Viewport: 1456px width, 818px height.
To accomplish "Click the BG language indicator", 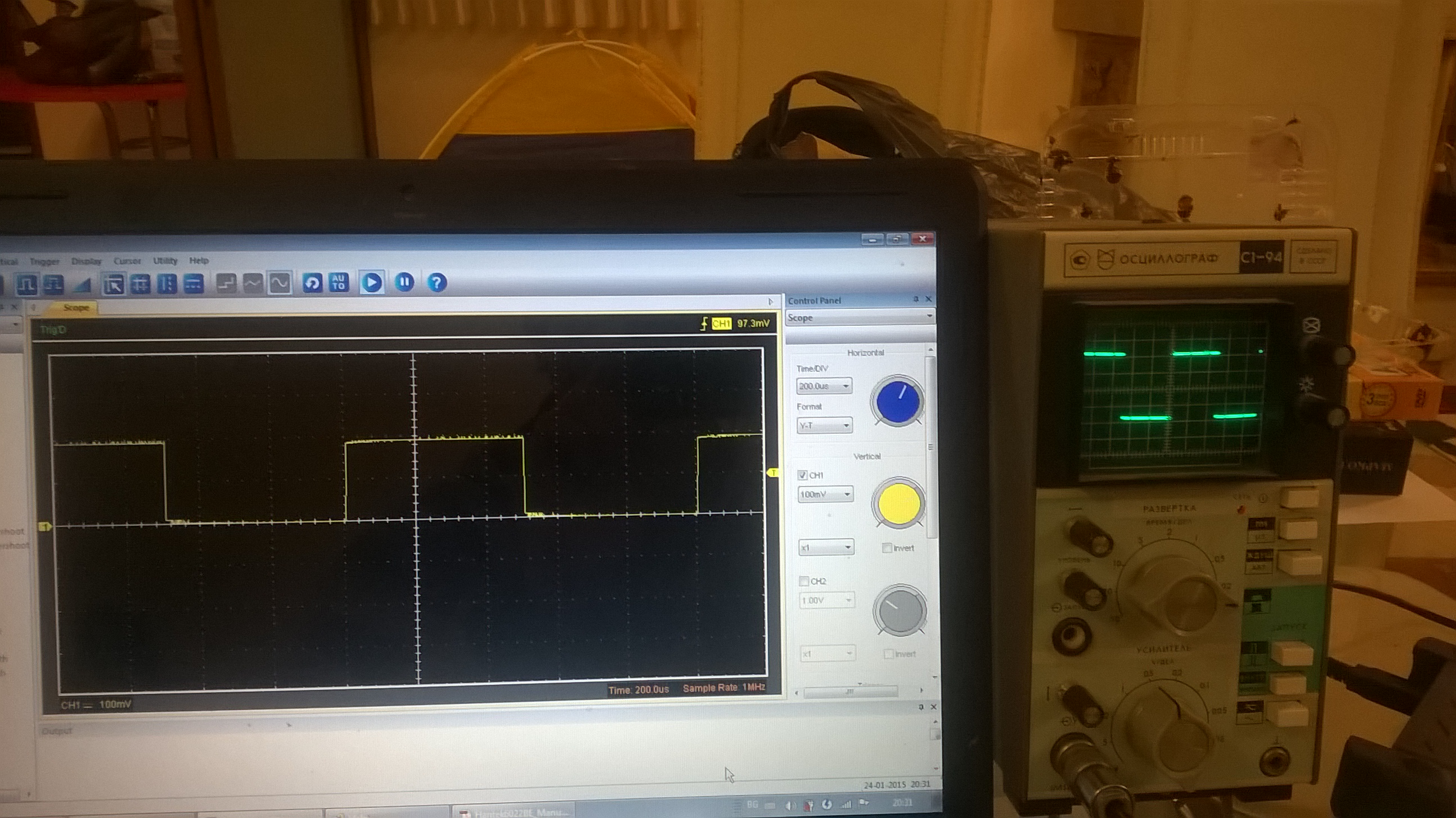I will pos(752,805).
